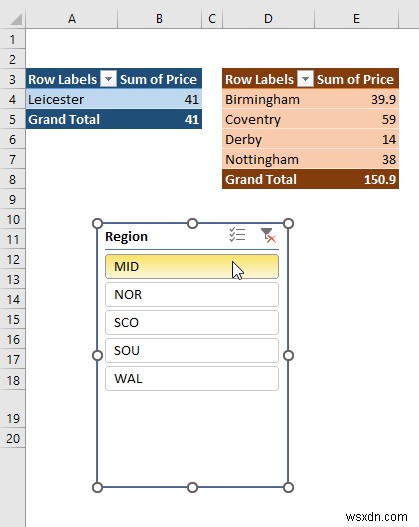Select column A header

pos(72,19)
